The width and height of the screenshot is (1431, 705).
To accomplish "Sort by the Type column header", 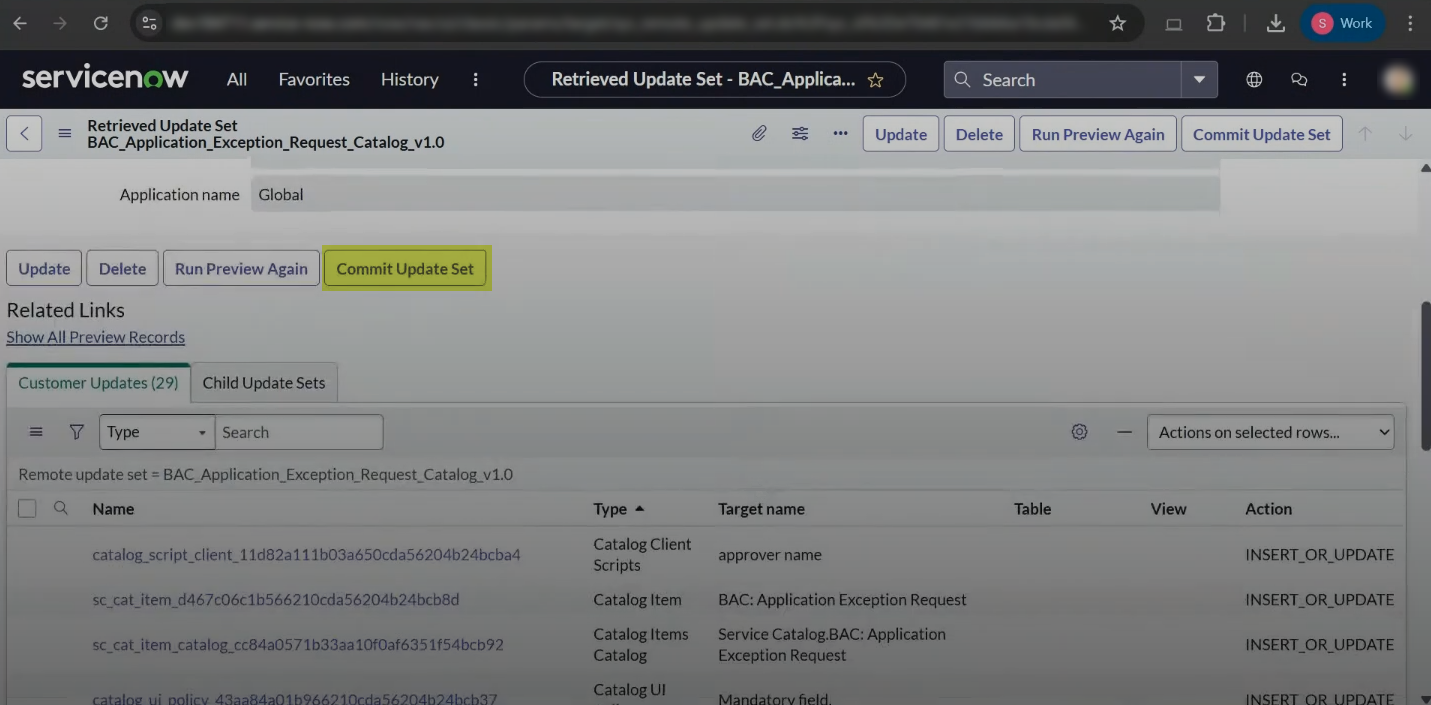I will point(610,509).
